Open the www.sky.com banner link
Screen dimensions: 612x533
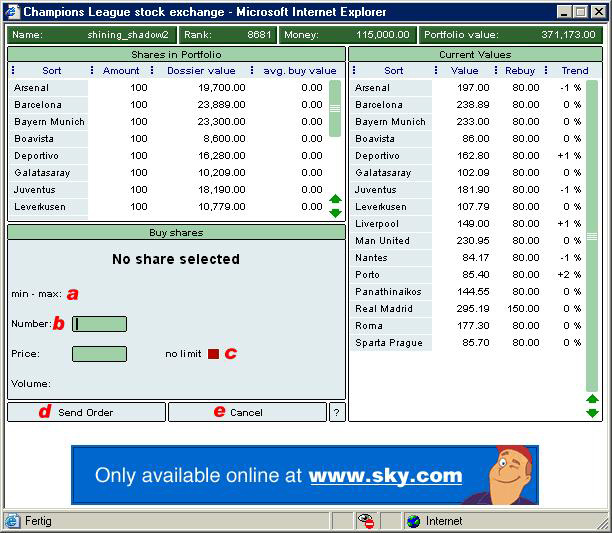[385, 476]
